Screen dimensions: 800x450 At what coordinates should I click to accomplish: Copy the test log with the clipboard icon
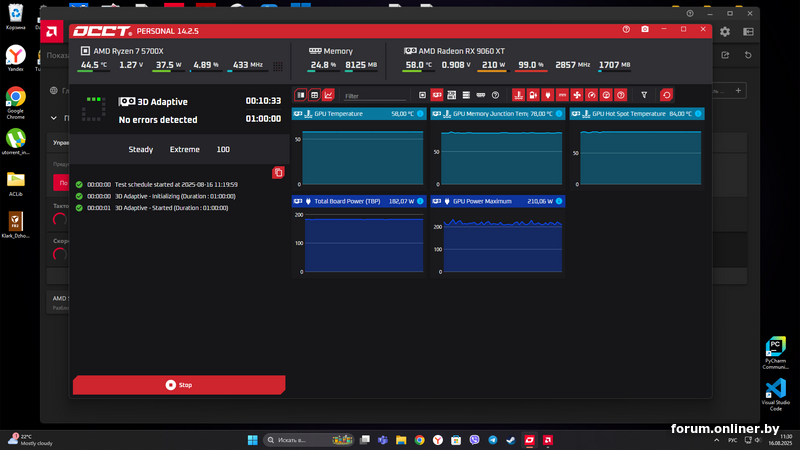278,173
